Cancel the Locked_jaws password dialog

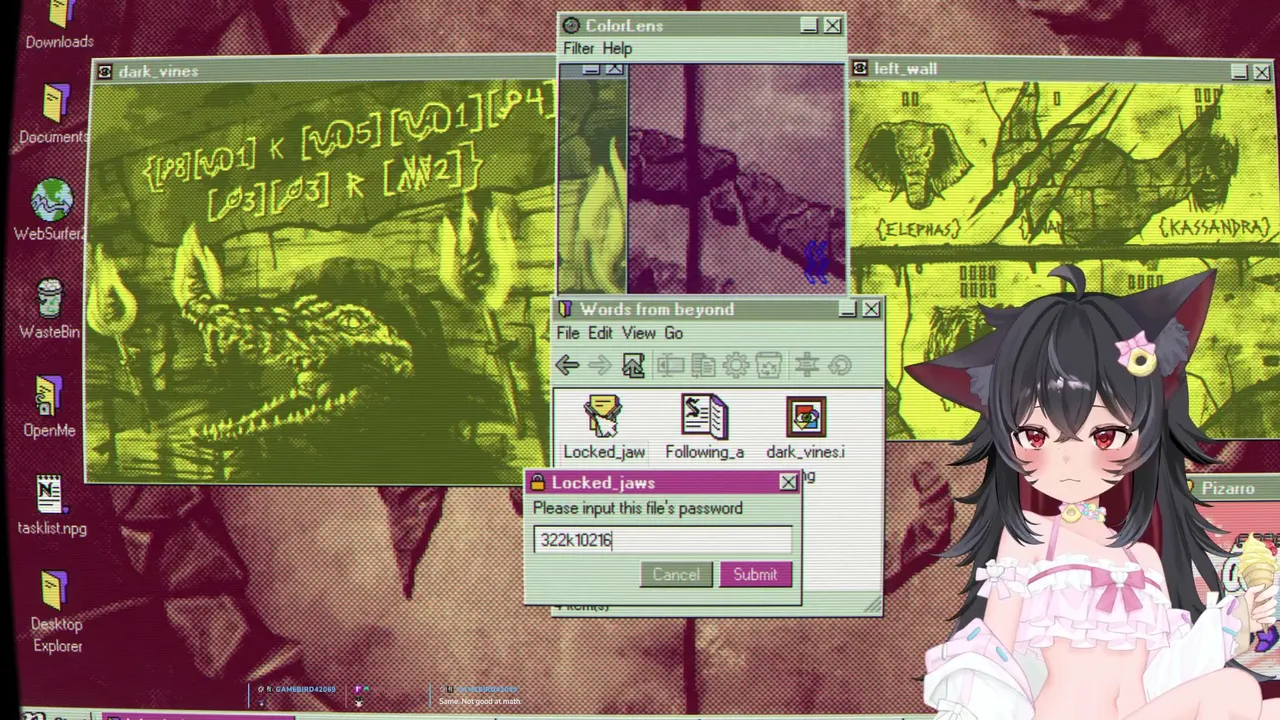click(676, 574)
